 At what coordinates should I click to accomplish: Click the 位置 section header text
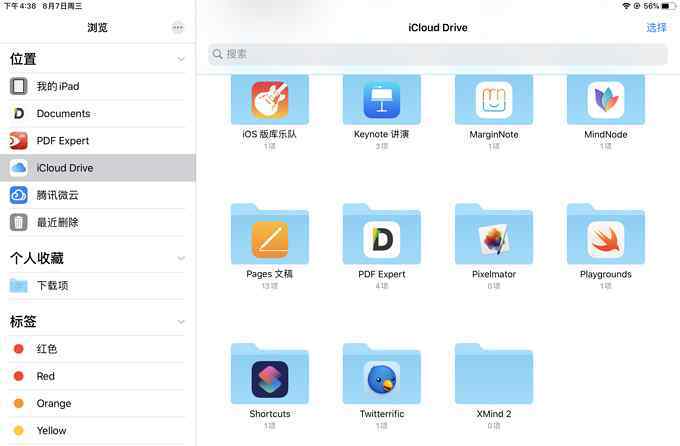(23, 59)
